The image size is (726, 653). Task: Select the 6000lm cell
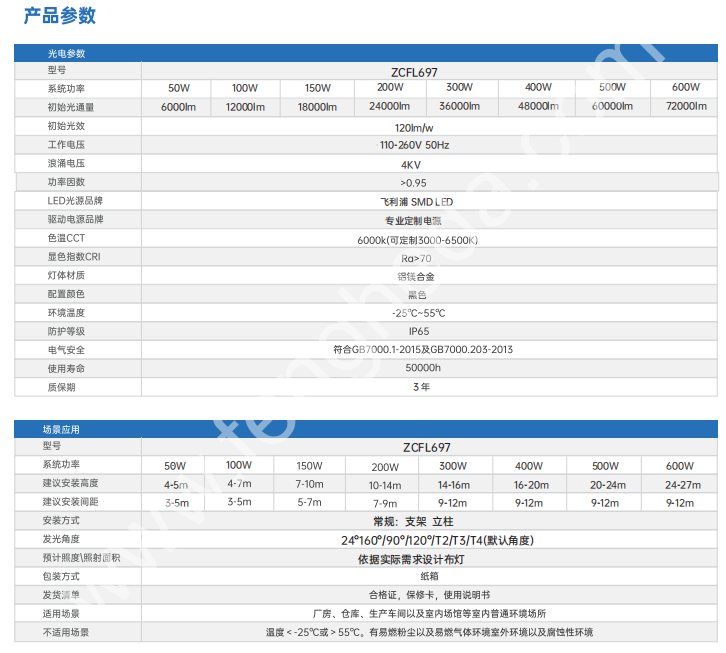(178, 107)
